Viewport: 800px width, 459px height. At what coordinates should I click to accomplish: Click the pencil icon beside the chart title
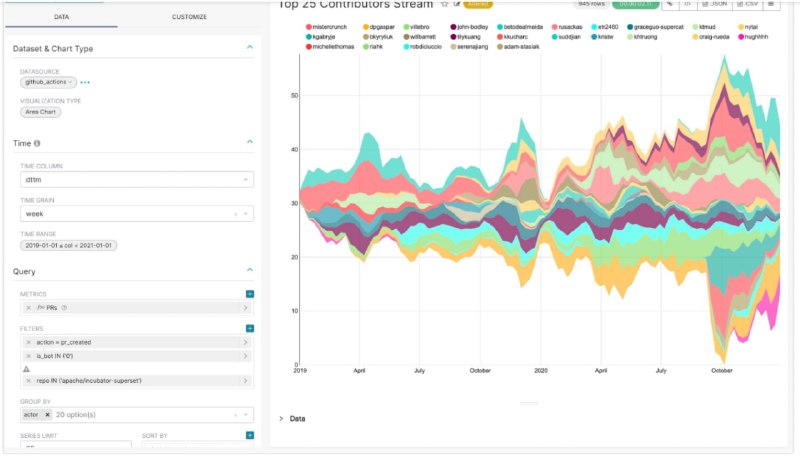[457, 4]
